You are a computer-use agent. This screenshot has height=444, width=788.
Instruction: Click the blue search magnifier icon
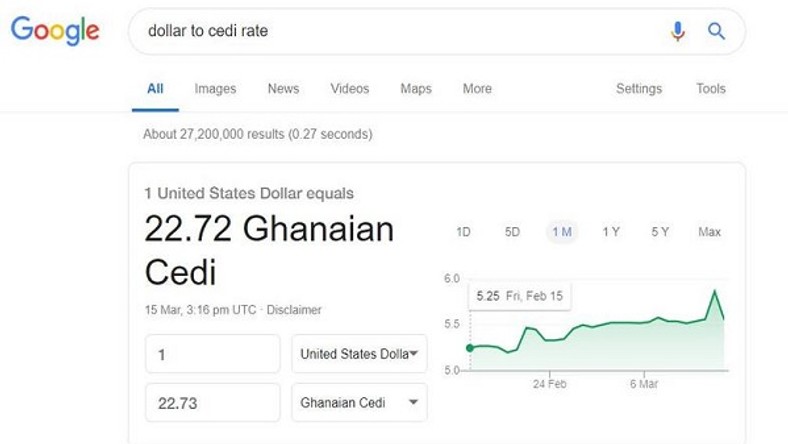pos(716,31)
